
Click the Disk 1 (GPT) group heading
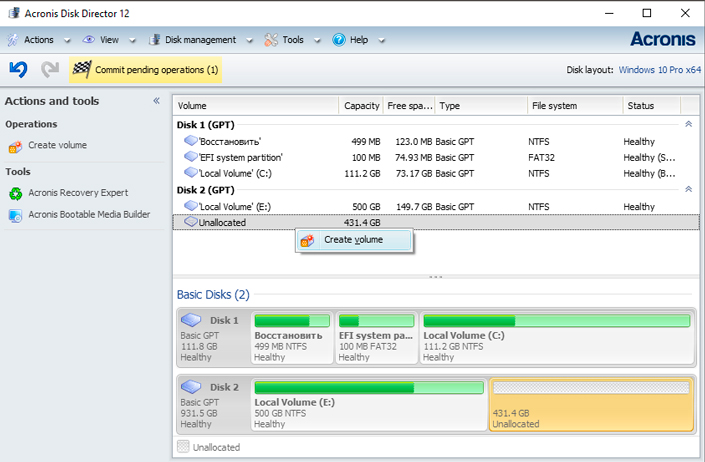pyautogui.click(x=205, y=125)
